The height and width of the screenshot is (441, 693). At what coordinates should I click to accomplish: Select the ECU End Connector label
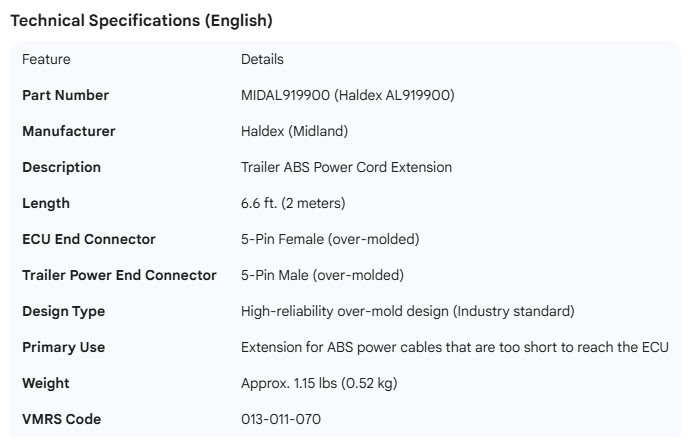coord(88,239)
